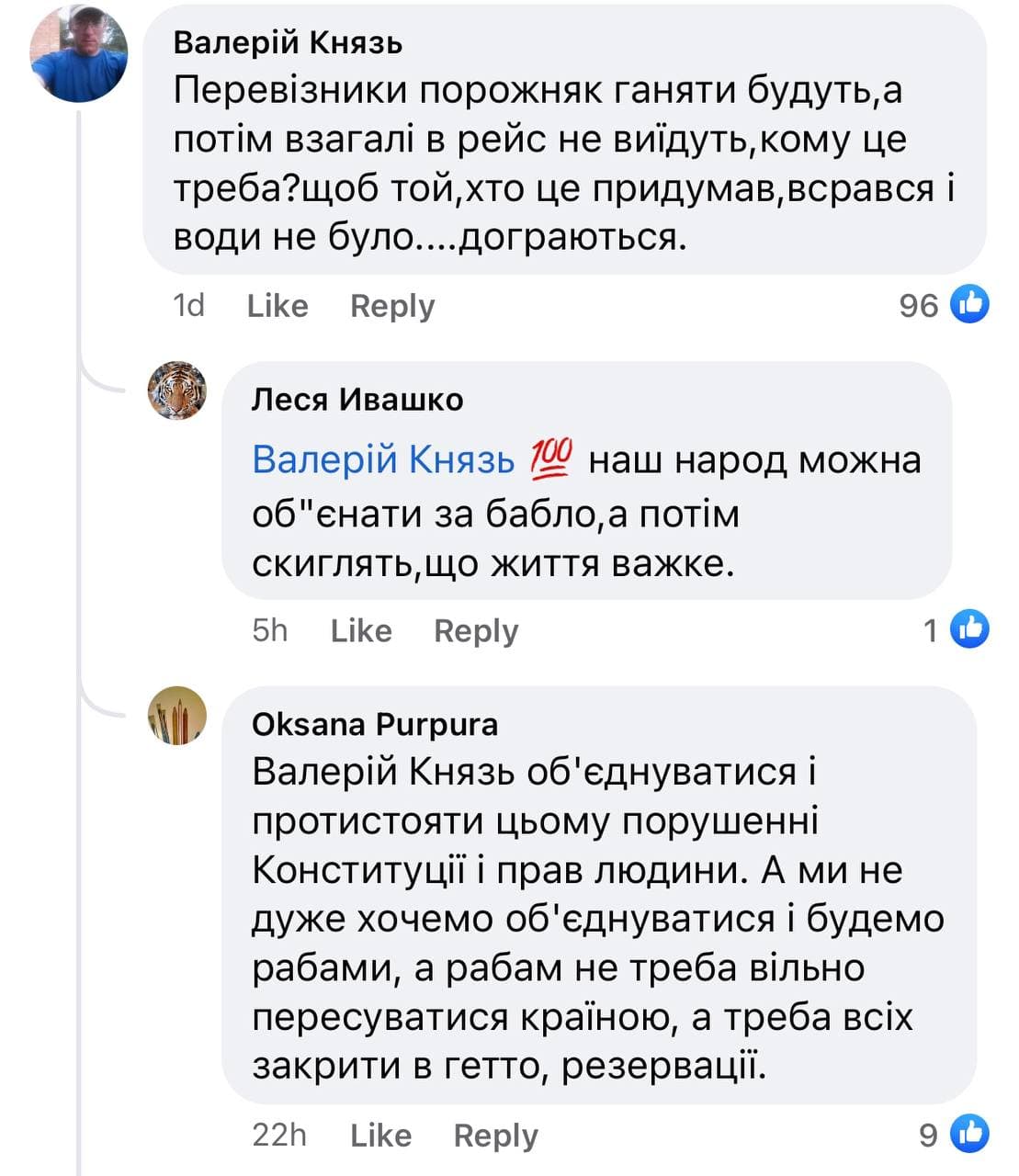Click the 1d timestamp on top comment
1019x1176 pixels.
coord(188,306)
